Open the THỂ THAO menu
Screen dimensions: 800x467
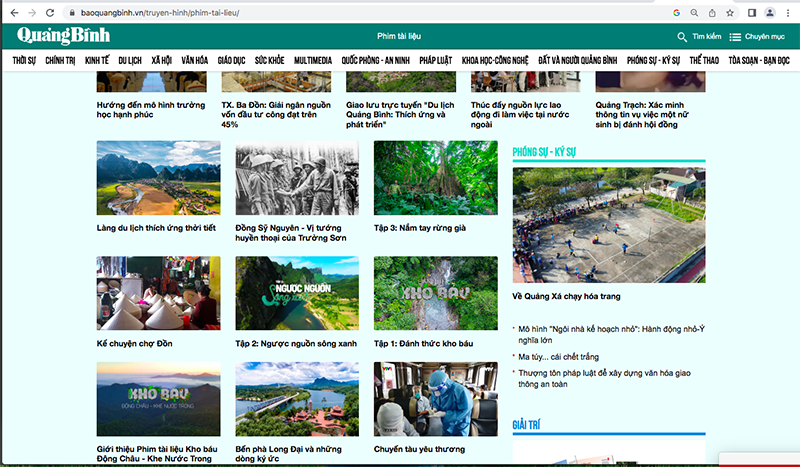[x=704, y=60]
